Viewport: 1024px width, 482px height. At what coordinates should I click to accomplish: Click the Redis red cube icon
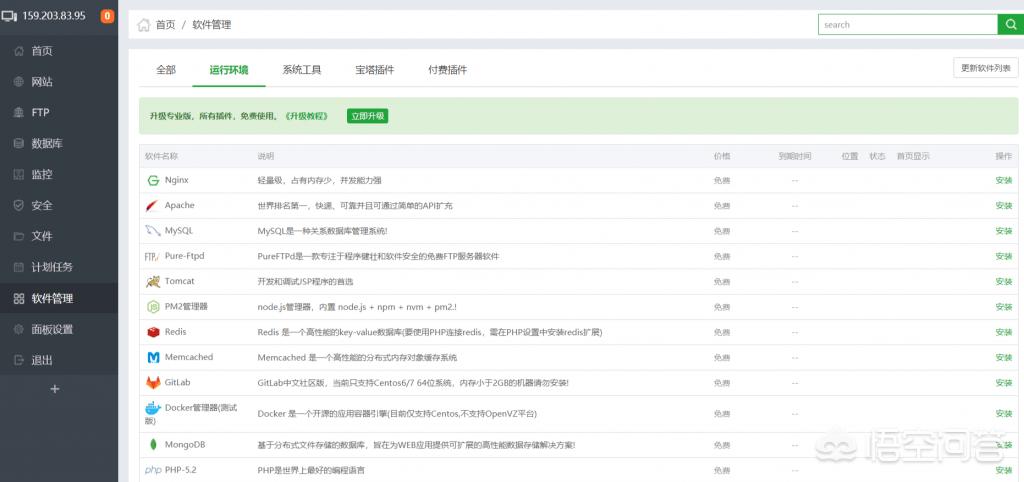click(153, 332)
